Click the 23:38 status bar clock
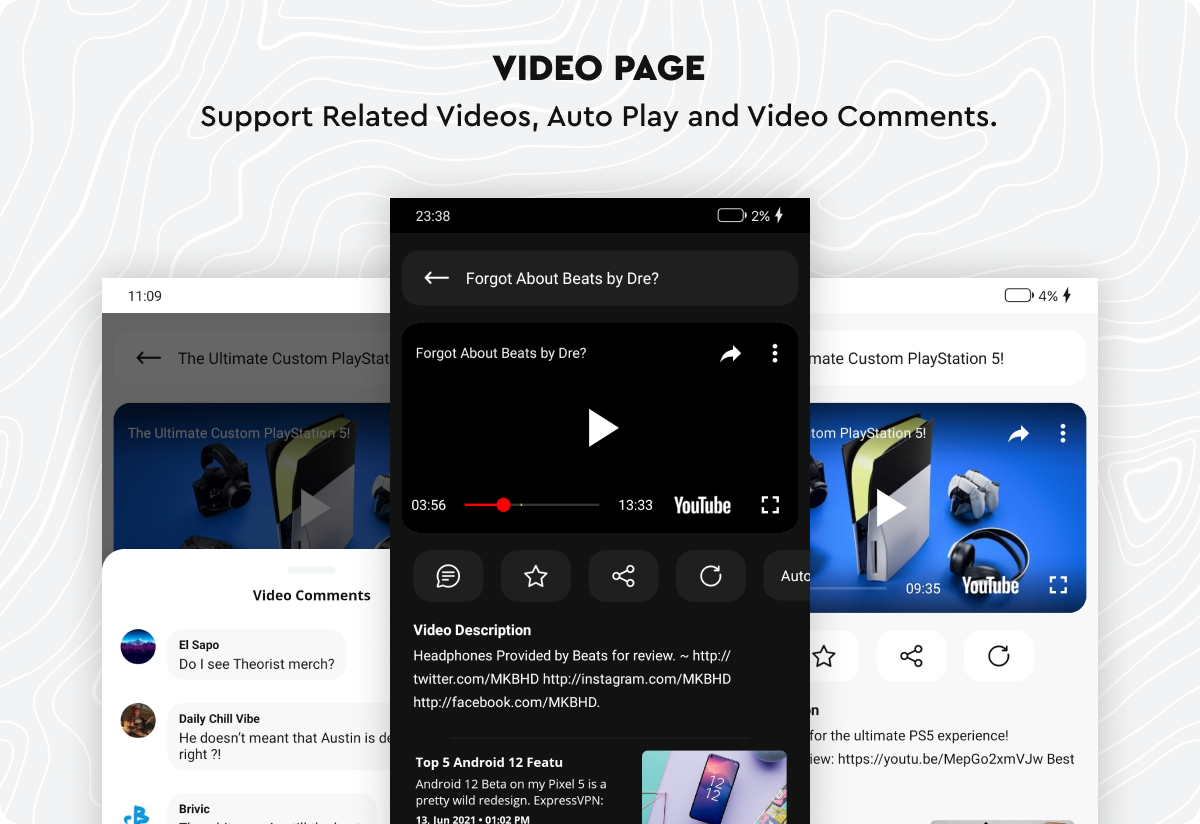The height and width of the screenshot is (824, 1200). click(x=433, y=216)
